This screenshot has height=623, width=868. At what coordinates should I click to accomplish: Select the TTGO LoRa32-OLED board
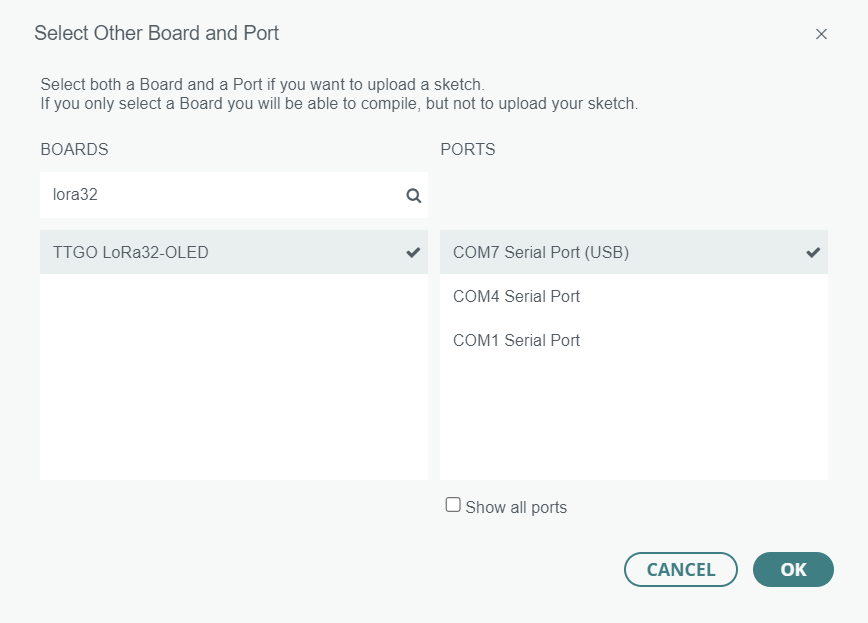tap(131, 253)
